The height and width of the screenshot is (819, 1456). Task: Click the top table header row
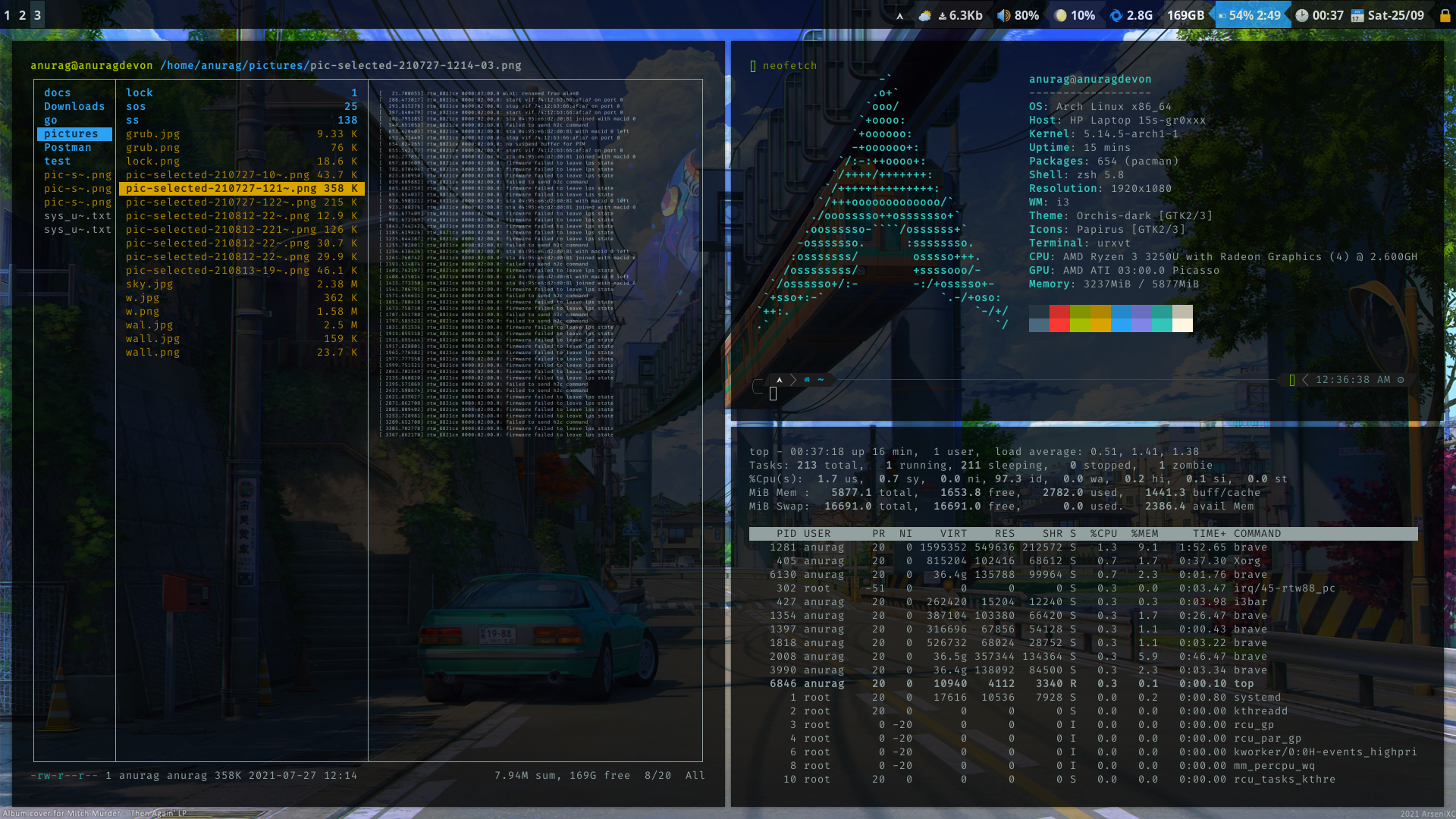pyautogui.click(x=1082, y=534)
